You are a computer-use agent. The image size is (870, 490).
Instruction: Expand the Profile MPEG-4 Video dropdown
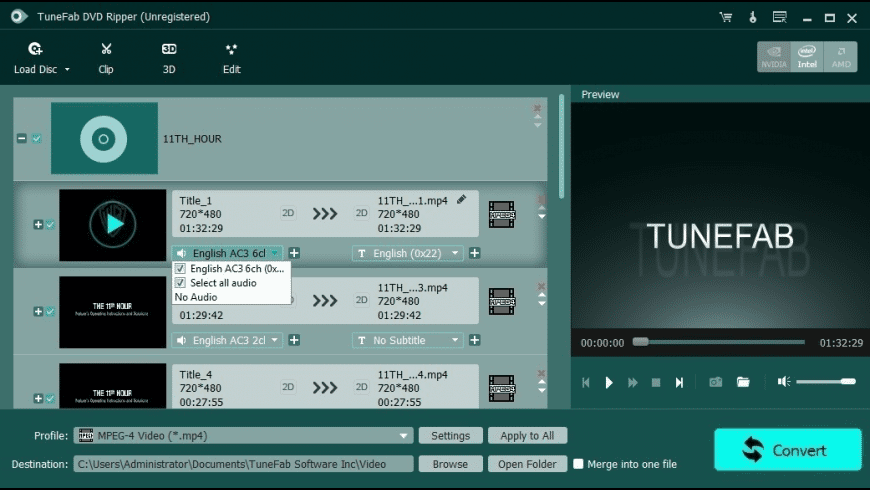(x=404, y=436)
